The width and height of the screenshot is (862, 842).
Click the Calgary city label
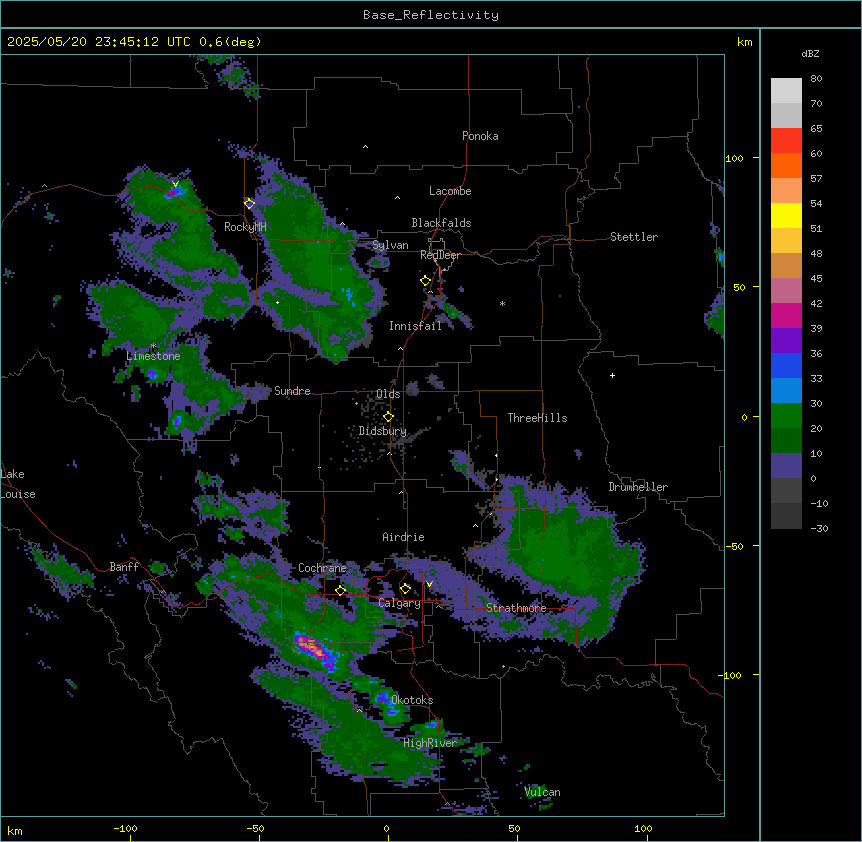400,603
